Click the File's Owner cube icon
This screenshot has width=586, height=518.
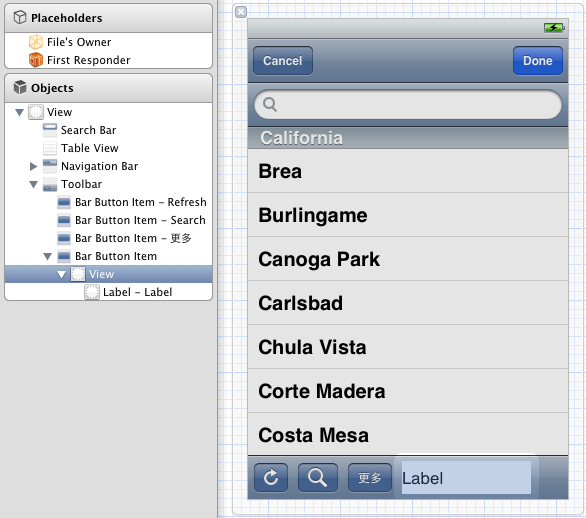click(36, 42)
